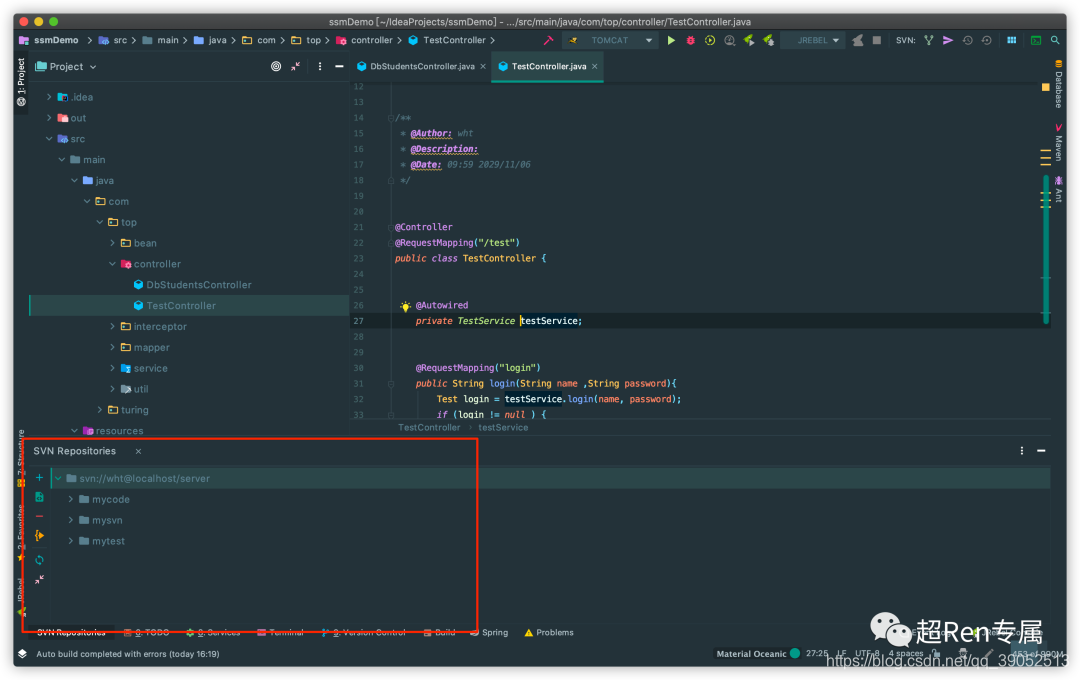The height and width of the screenshot is (680, 1080).
Task: Commit changes with SVN arrow icon
Action: 948,41
